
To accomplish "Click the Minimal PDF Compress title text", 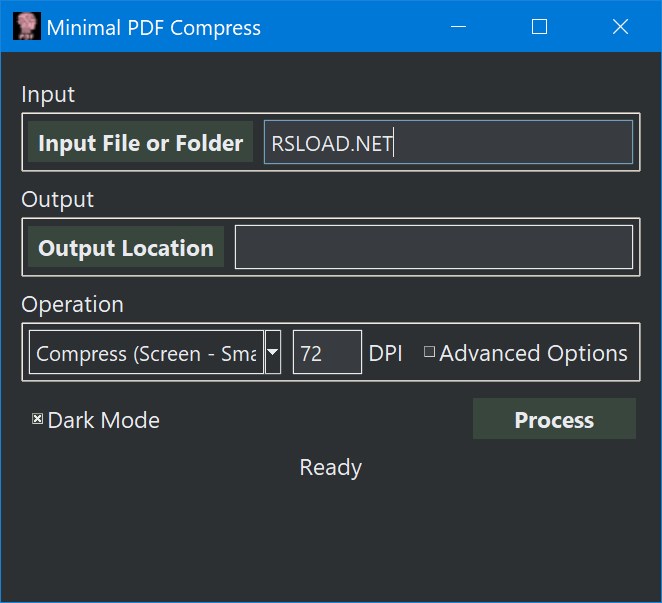I will [154, 28].
